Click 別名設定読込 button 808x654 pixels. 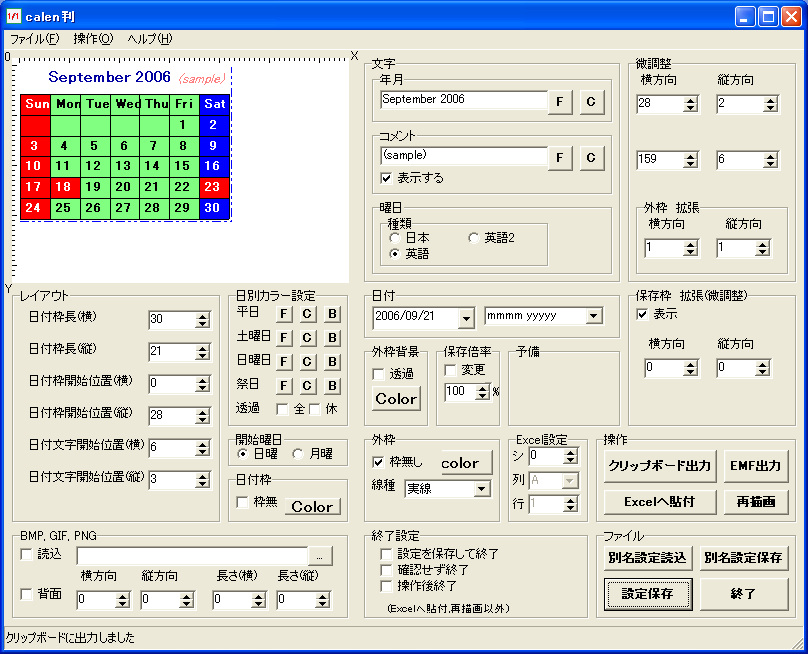[x=648, y=558]
